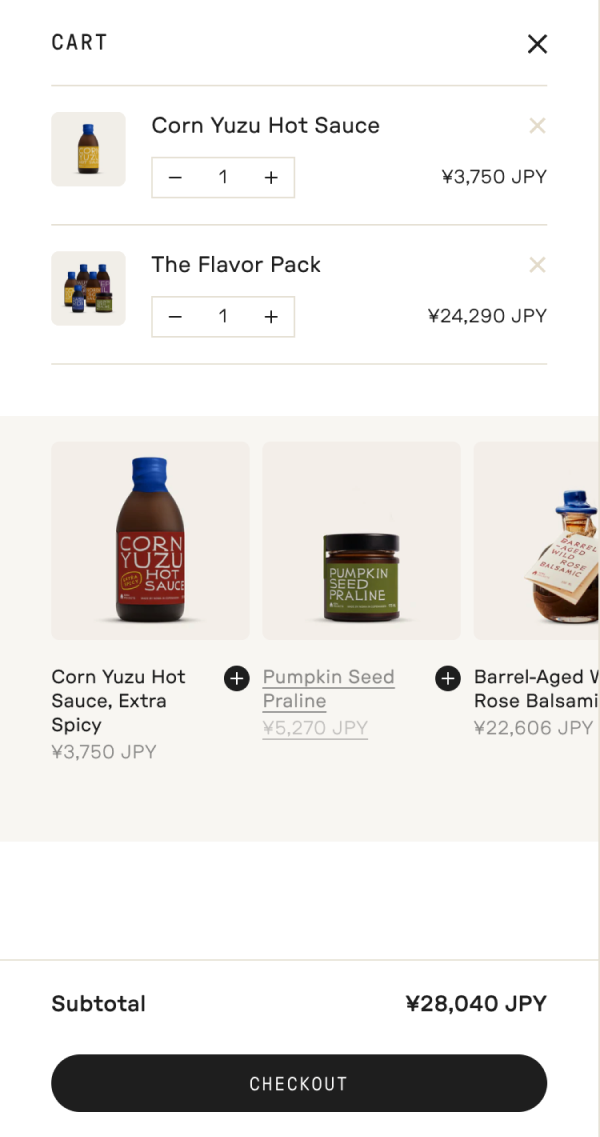Increase The Flavor Pack quantity
Image resolution: width=600 pixels, height=1137 pixels.
(x=271, y=317)
